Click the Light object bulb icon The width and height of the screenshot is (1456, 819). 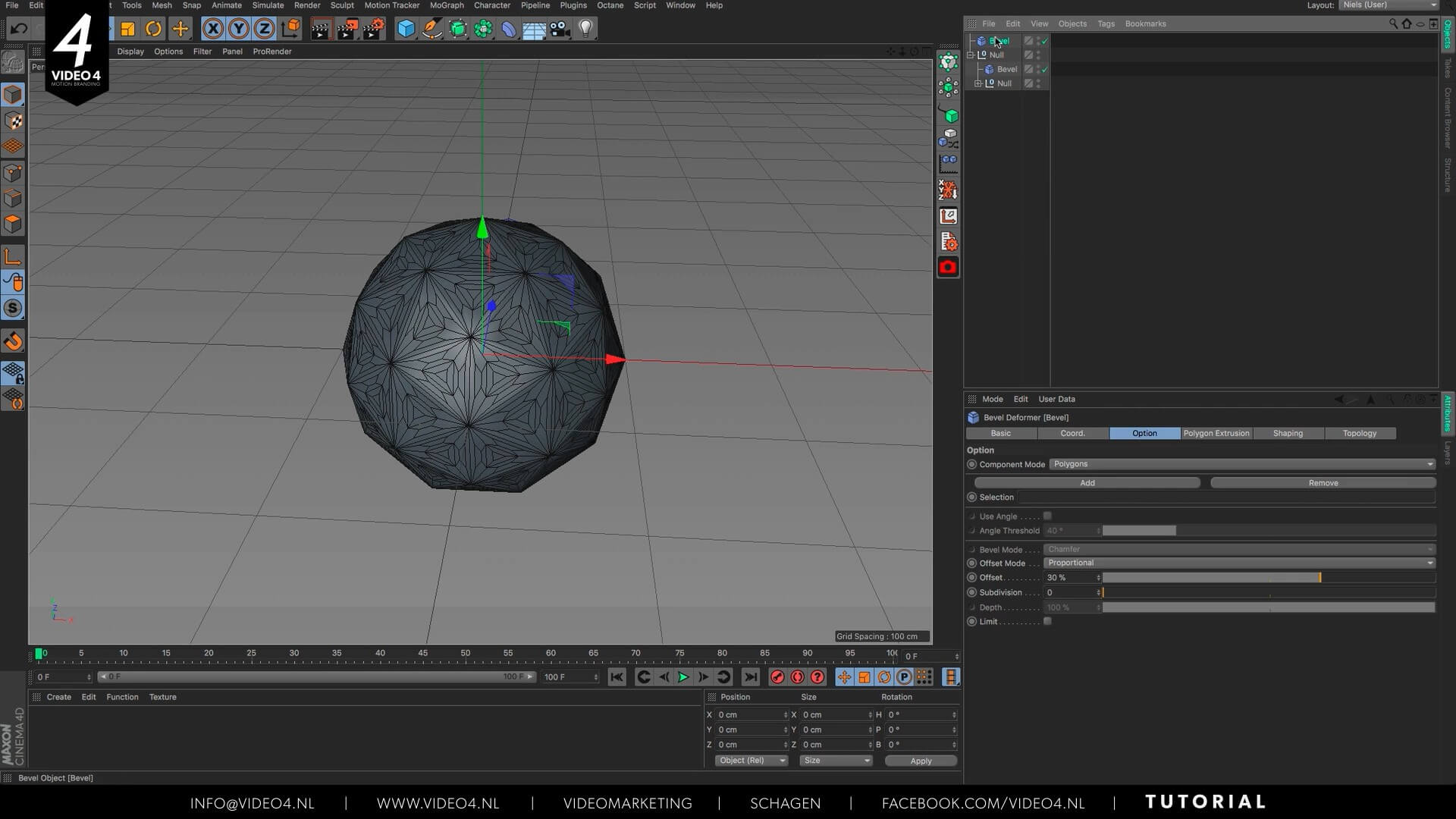[x=585, y=29]
